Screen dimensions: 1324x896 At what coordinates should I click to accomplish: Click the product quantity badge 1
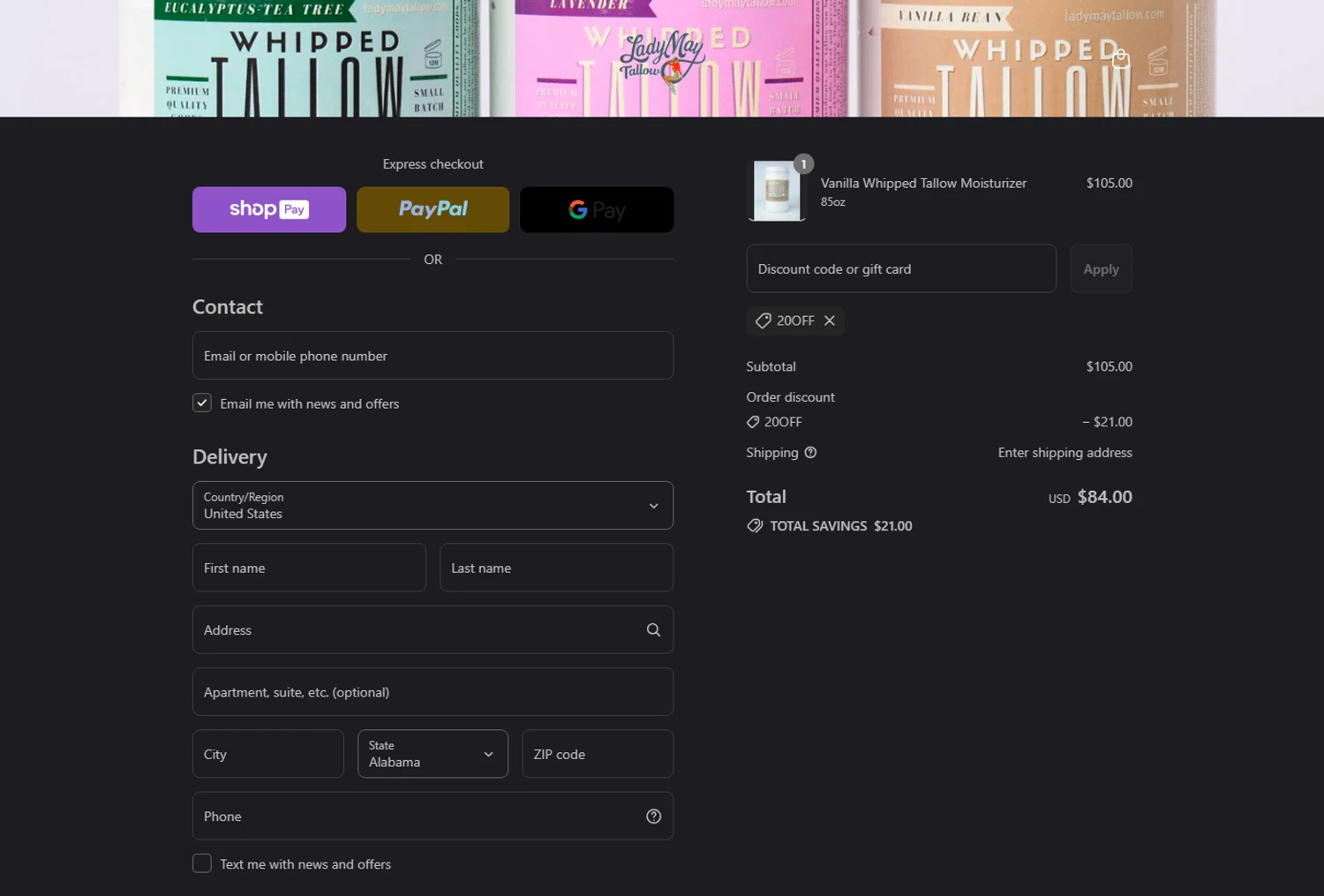[803, 164]
